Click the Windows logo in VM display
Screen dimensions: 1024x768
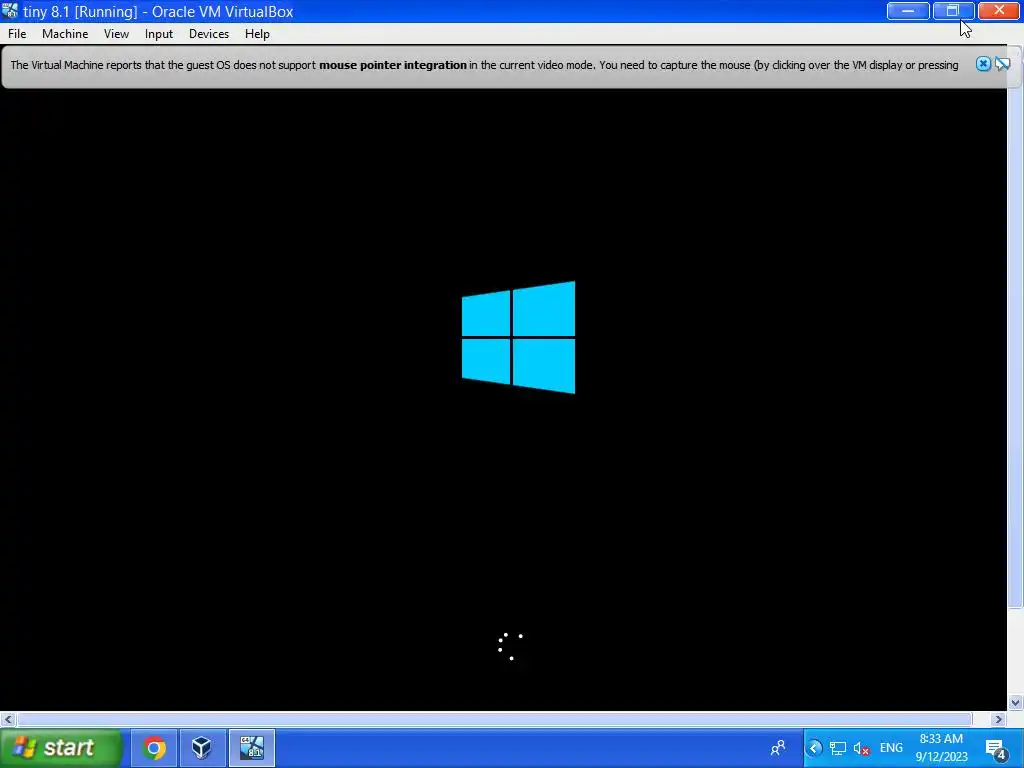pos(519,338)
